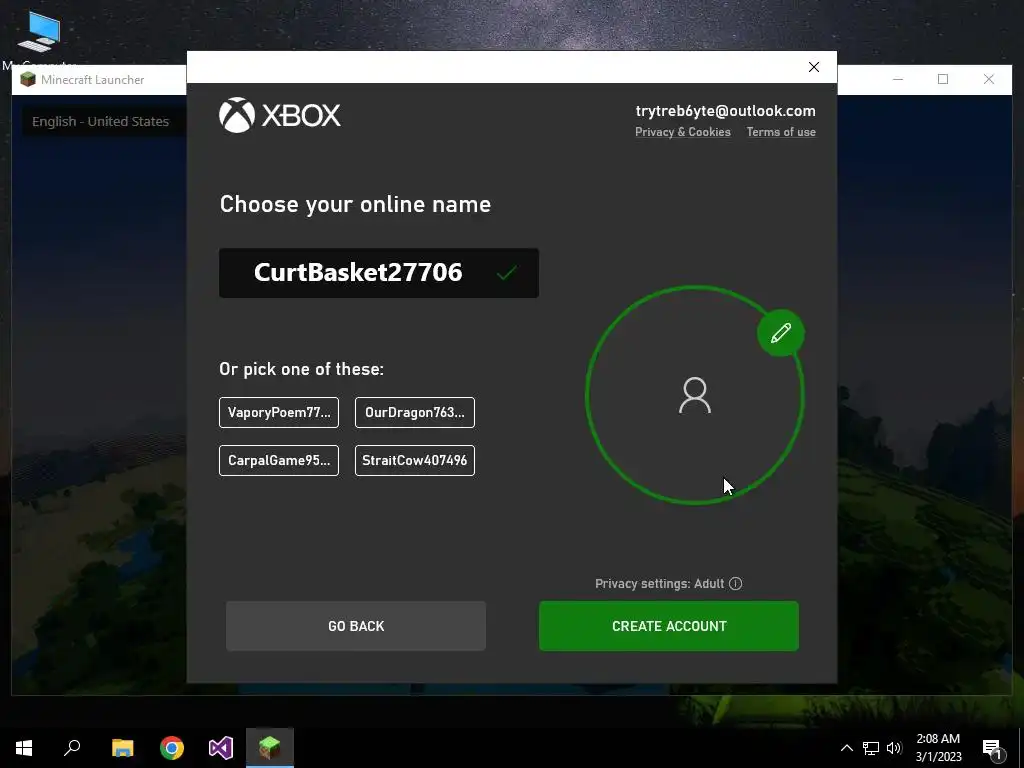Pick the suggested name CarpalGame95...
The image size is (1024, 768).
279,460
